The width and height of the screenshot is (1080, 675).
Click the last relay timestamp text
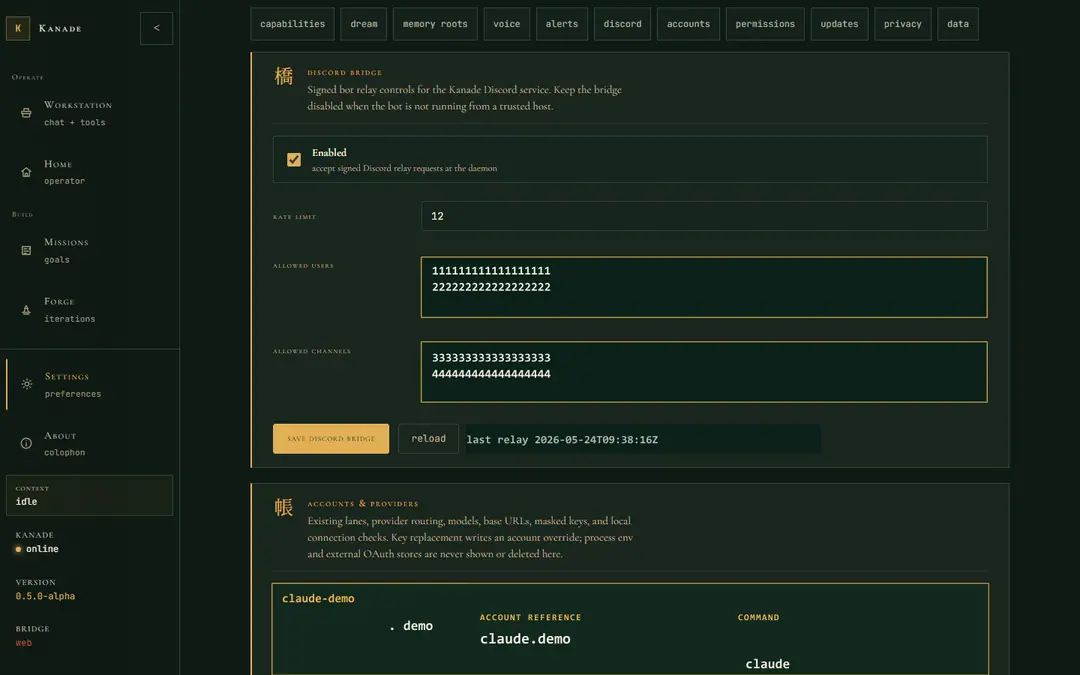pyautogui.click(x=562, y=440)
